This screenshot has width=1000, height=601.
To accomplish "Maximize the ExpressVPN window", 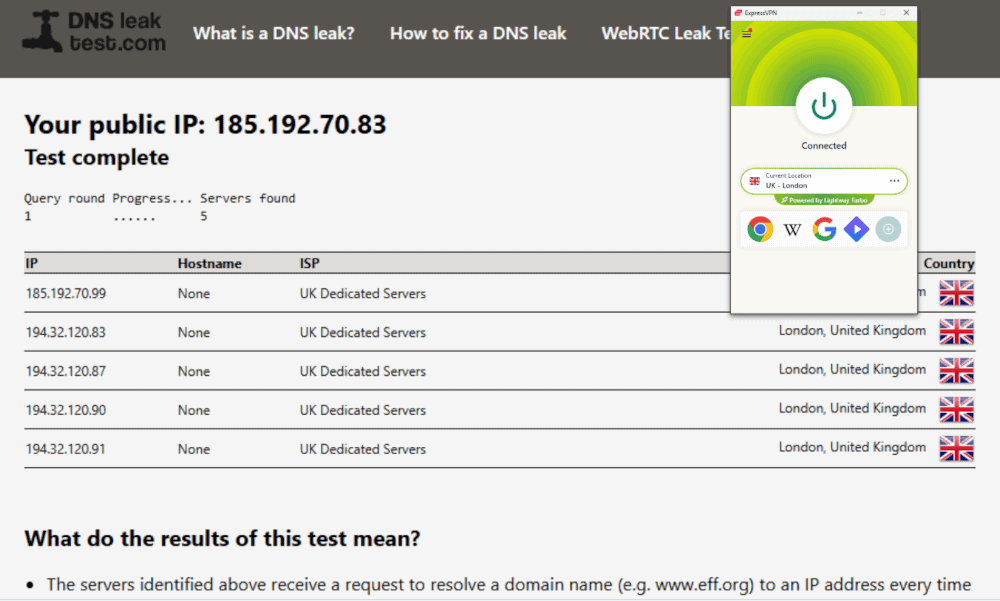I will click(883, 12).
